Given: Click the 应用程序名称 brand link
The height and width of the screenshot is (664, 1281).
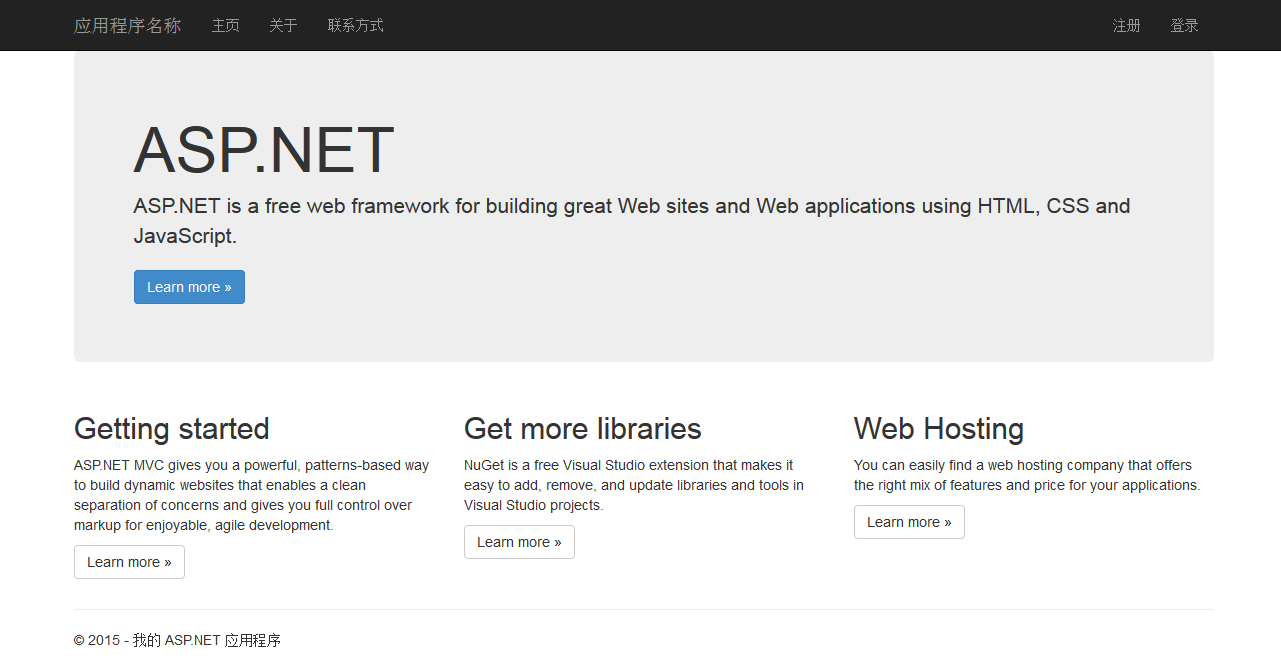Looking at the screenshot, I should pyautogui.click(x=127, y=25).
